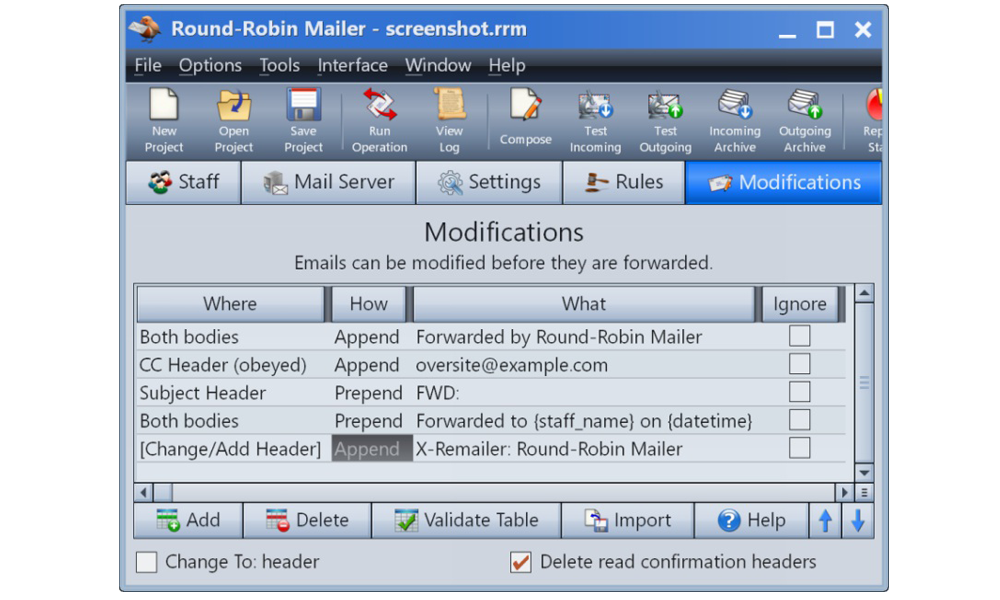Image resolution: width=1000 pixels, height=600 pixels.
Task: Open the Outgoing Archive
Action: pos(804,120)
